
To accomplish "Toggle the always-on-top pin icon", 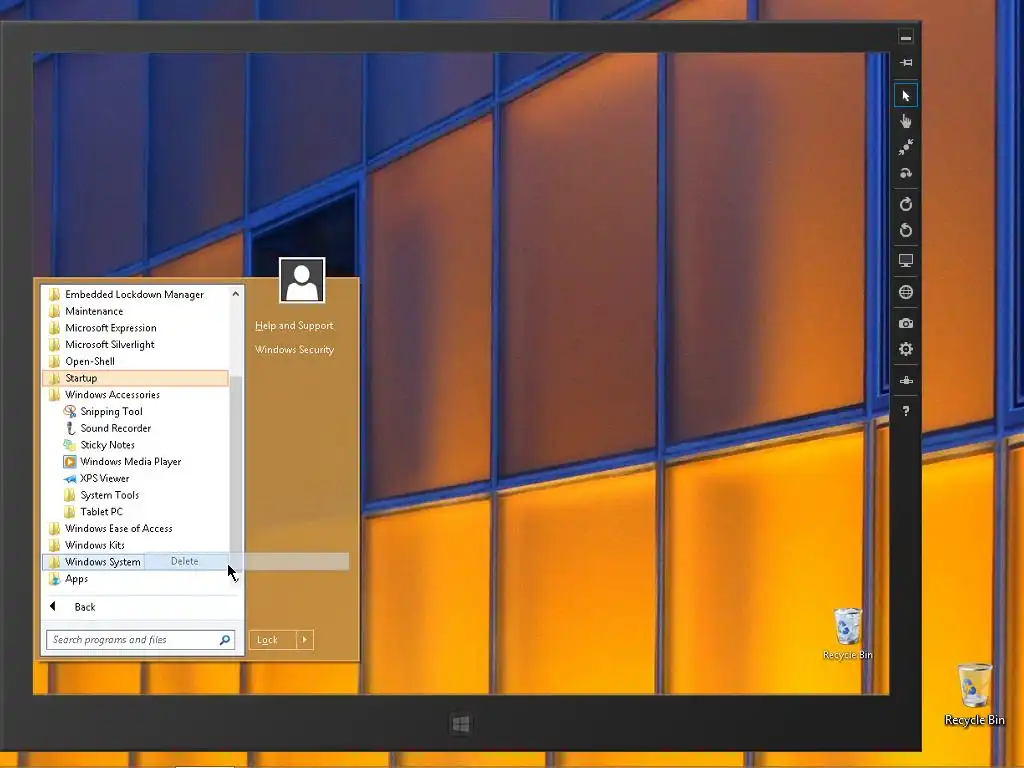I will coord(906,63).
